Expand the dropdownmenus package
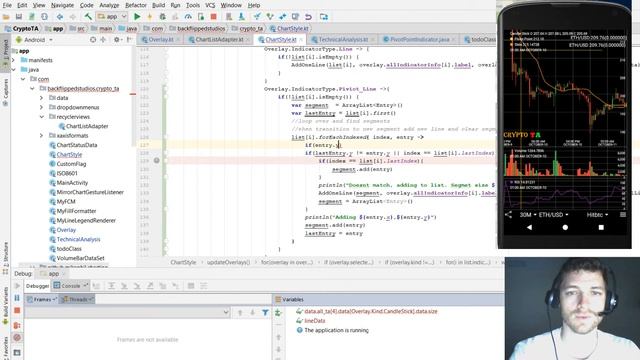640x360 pixels. (41, 107)
